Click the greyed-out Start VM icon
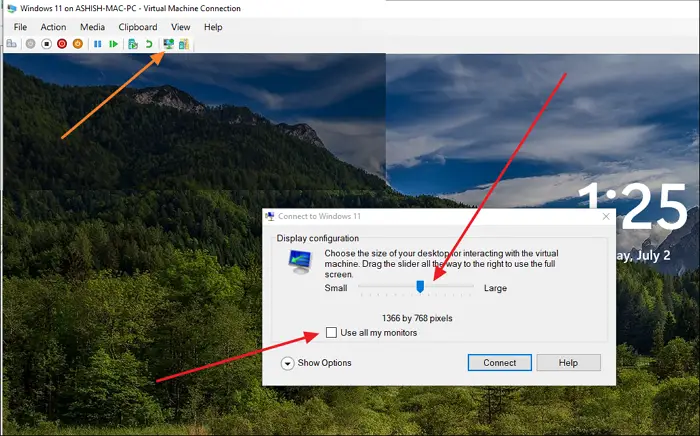Image resolution: width=700 pixels, height=436 pixels. tap(30, 44)
